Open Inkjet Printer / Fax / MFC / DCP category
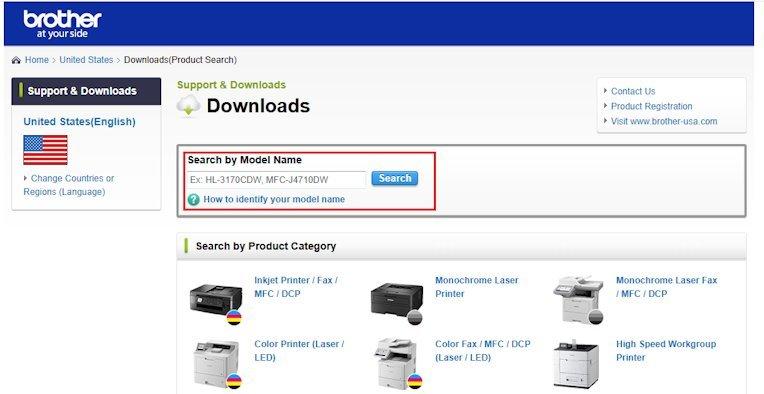This screenshot has height=394, width=764. click(296, 287)
